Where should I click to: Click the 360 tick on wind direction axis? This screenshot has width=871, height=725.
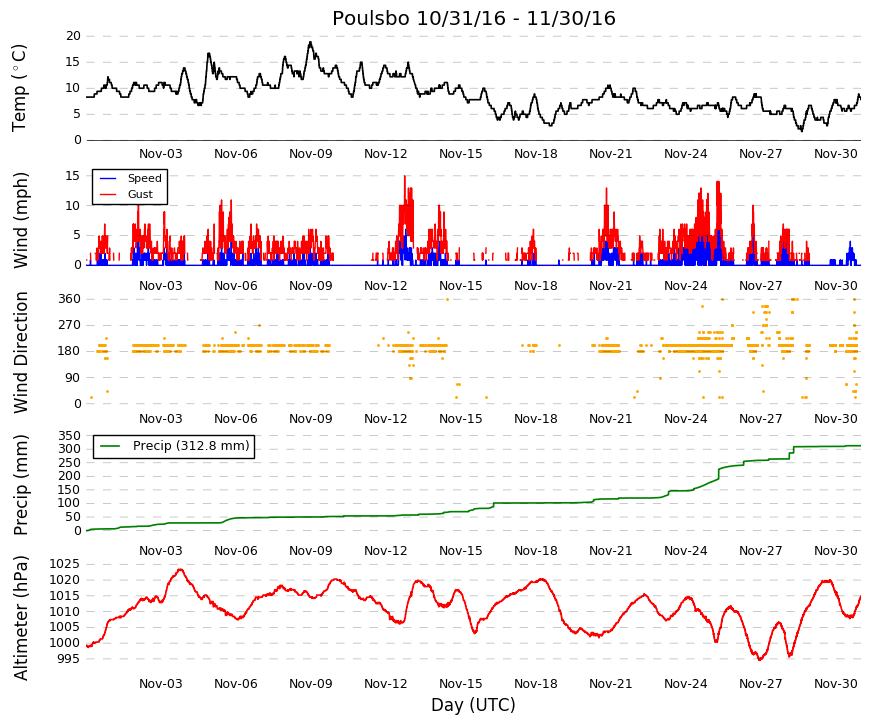(69, 299)
